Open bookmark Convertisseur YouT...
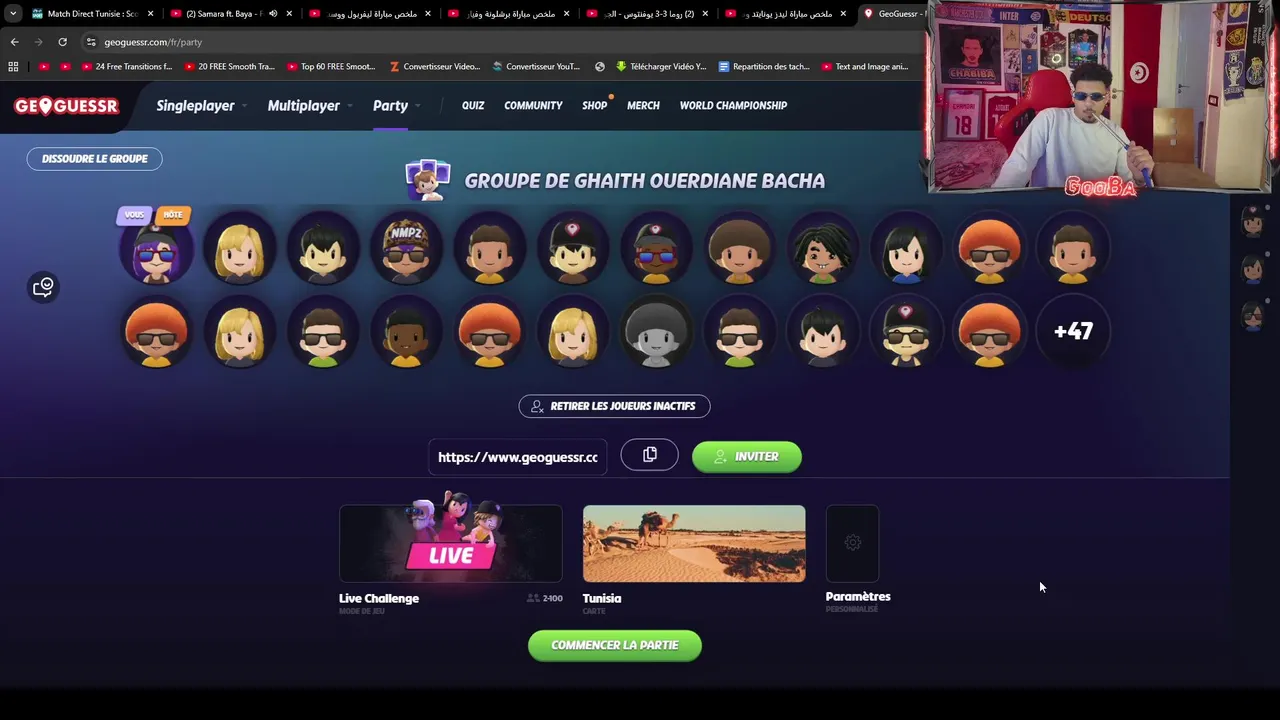 click(x=536, y=67)
